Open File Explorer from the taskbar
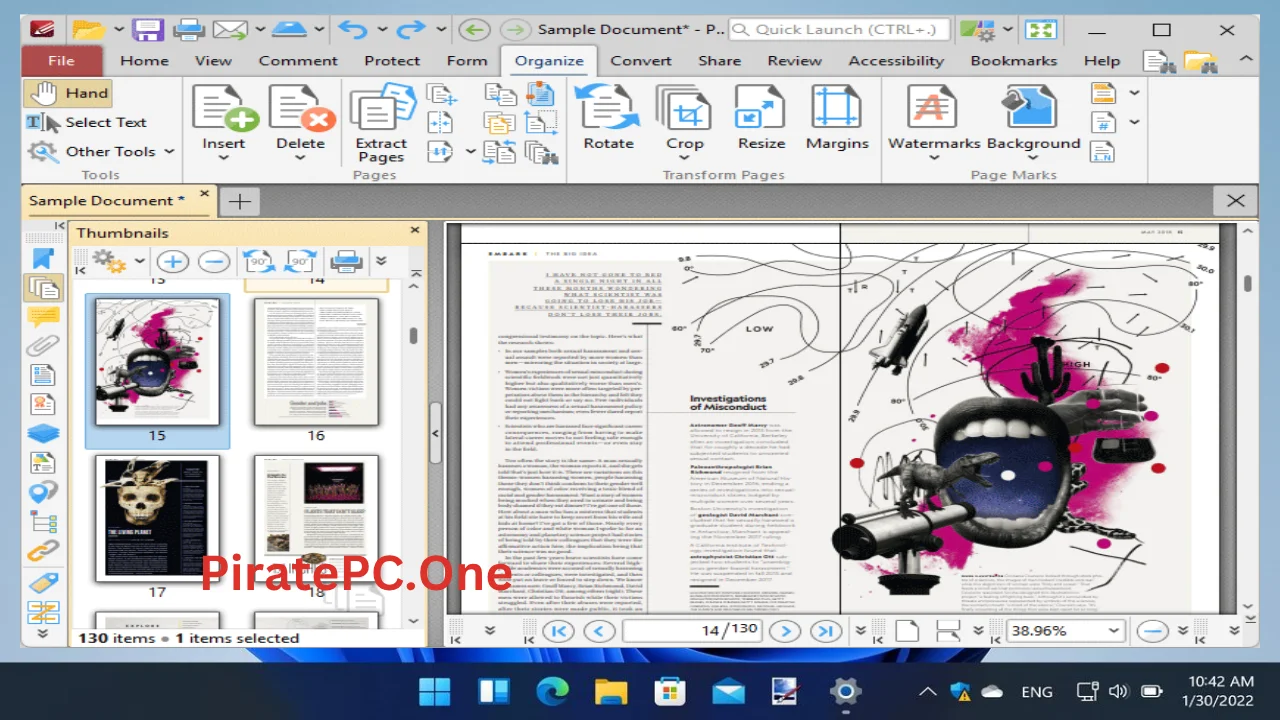The image size is (1280, 720). coord(611,691)
